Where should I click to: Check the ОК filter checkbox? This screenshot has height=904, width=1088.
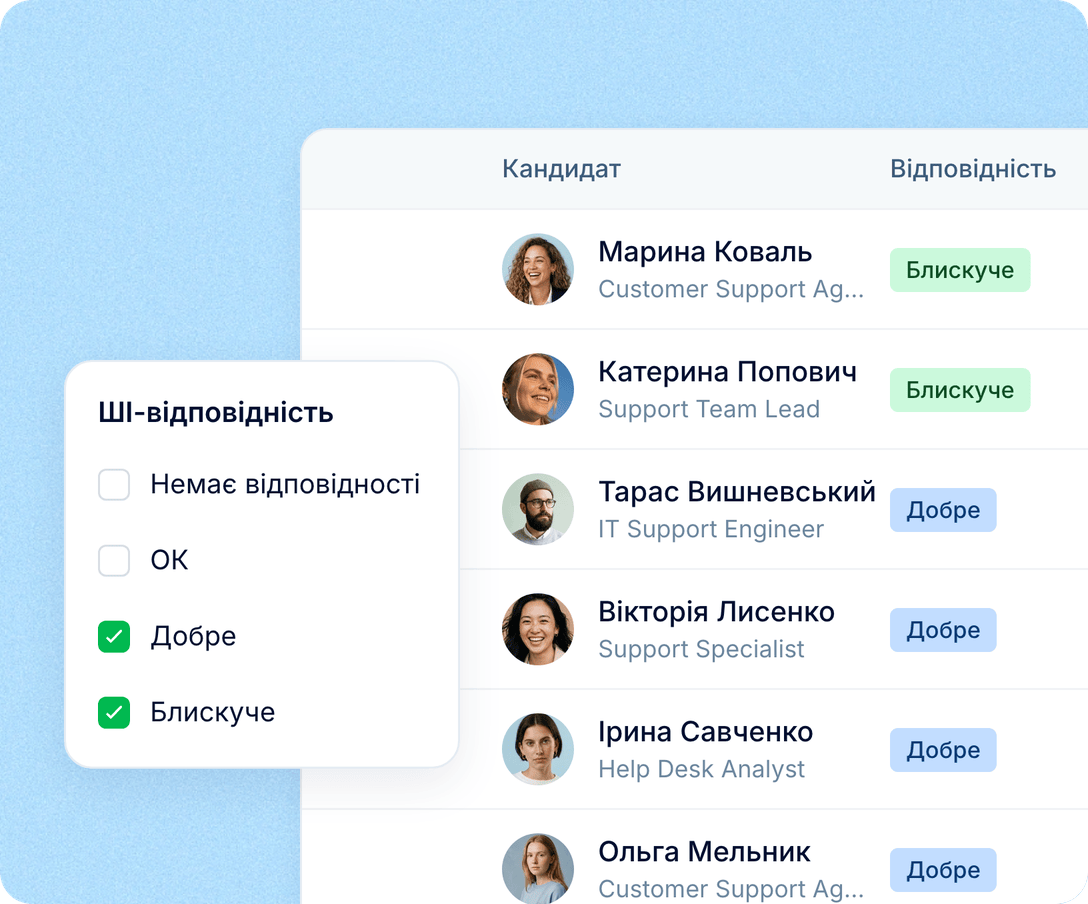(114, 560)
